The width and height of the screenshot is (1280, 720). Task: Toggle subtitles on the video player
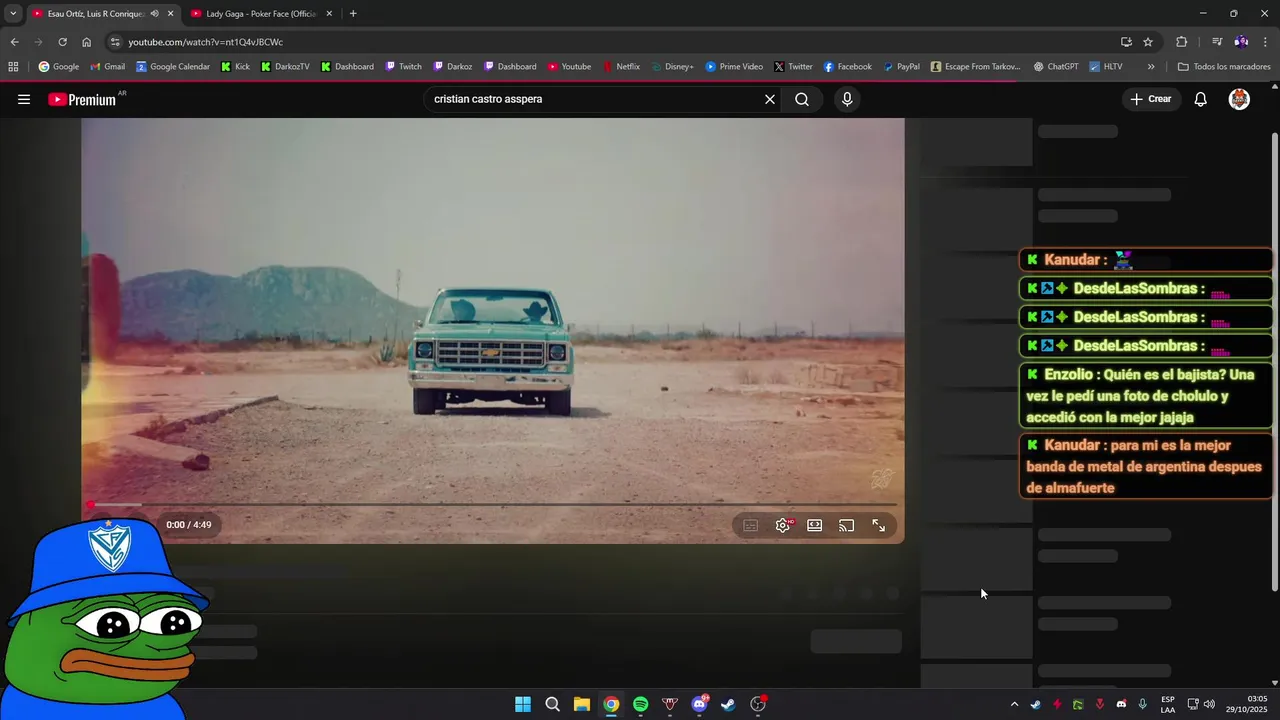751,525
